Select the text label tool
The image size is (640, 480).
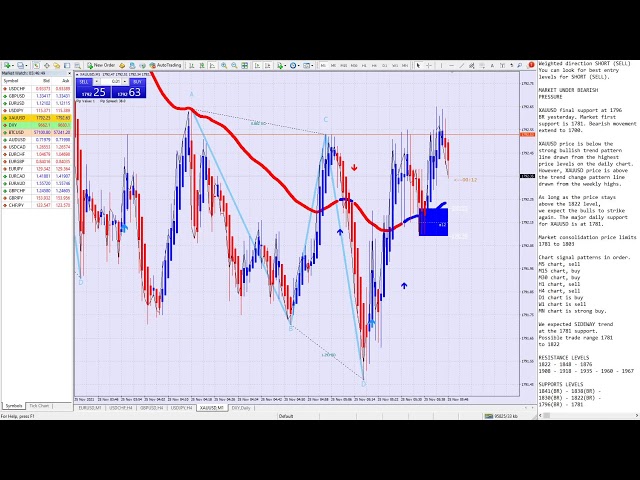click(492, 65)
